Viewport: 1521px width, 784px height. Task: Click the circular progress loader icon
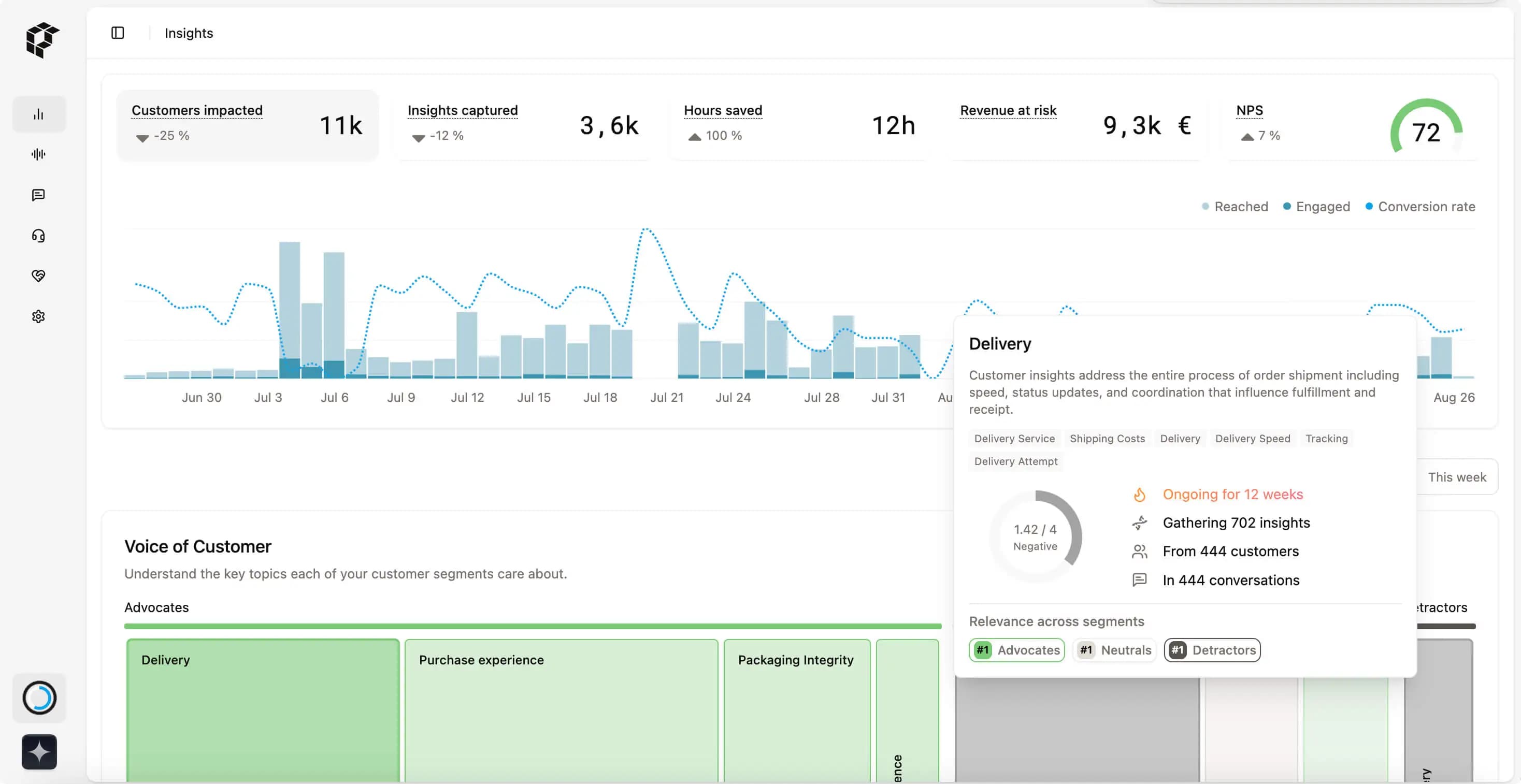39,698
